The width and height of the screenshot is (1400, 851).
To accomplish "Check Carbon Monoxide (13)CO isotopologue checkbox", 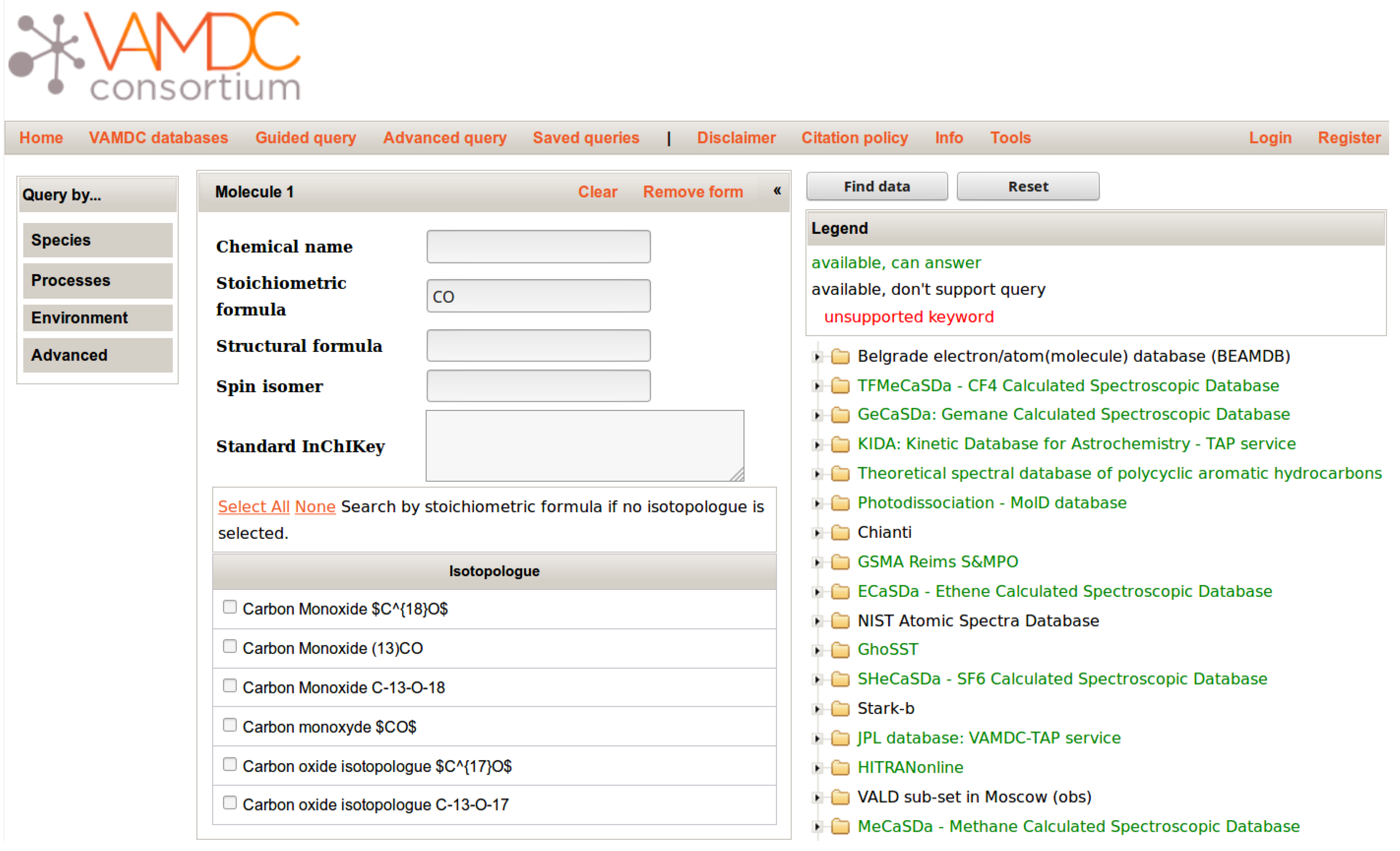I will (x=229, y=646).
